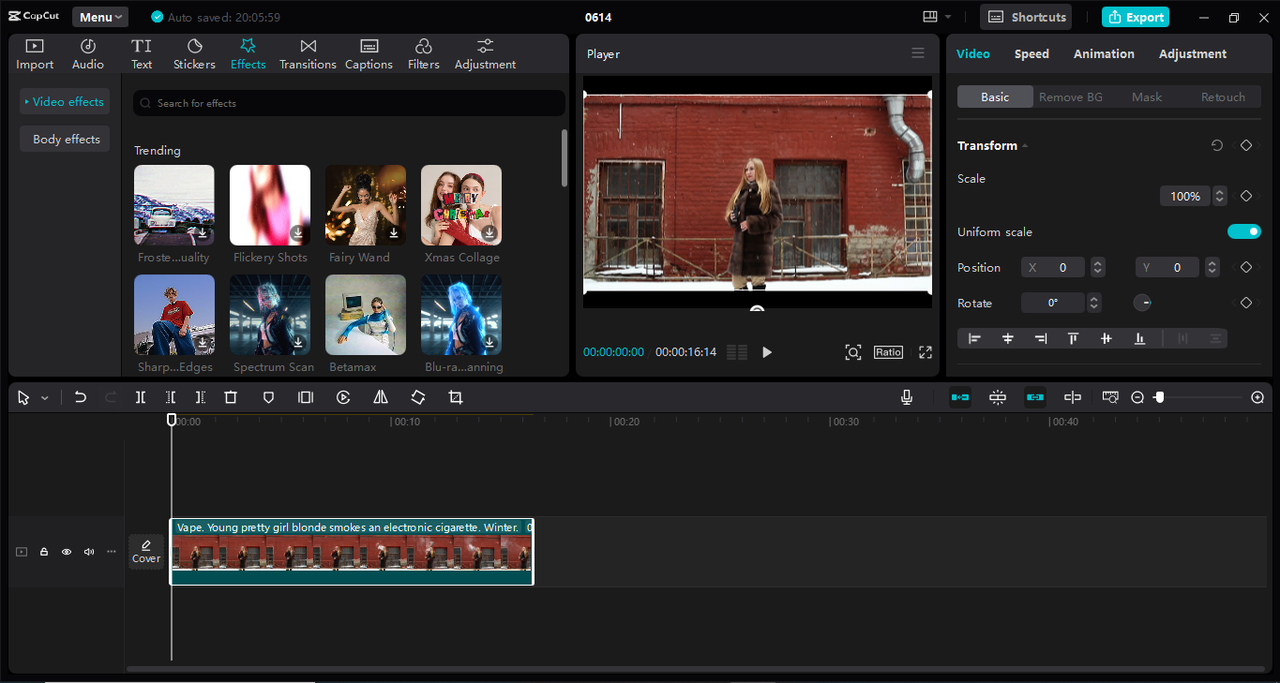Collapse the Transform section arrow
Screen dimensions: 1280x683
tap(1025, 146)
